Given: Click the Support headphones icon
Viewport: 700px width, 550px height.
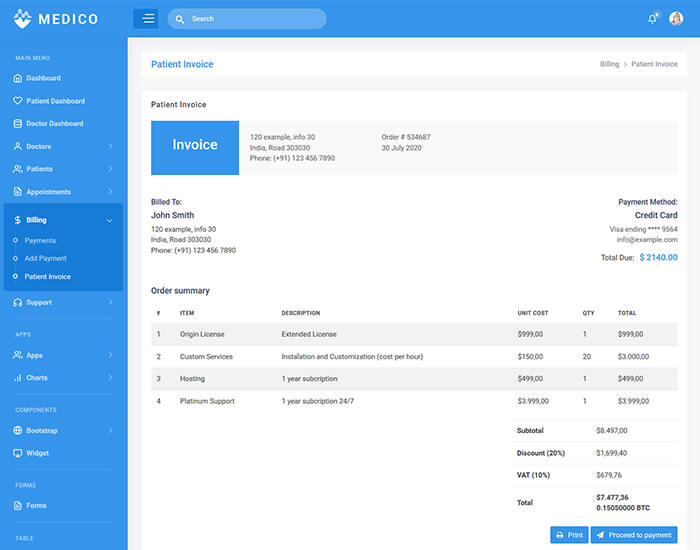Looking at the screenshot, I should pos(17,302).
